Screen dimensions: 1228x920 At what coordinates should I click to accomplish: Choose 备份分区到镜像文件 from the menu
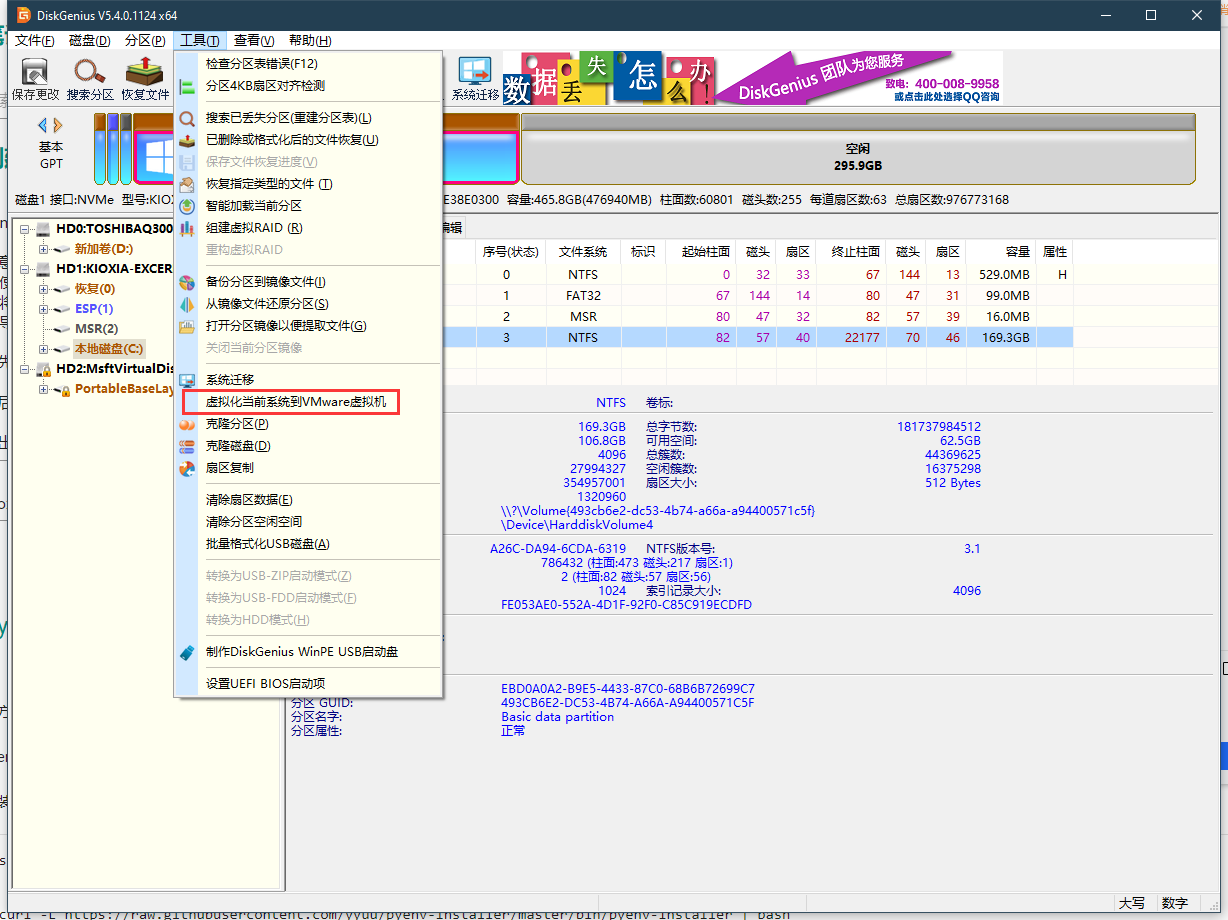click(x=265, y=282)
